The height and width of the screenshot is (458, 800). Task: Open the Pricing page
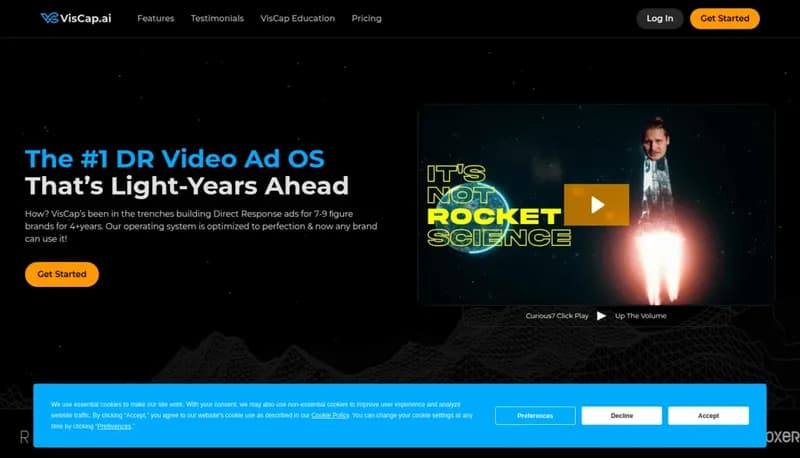pos(366,18)
